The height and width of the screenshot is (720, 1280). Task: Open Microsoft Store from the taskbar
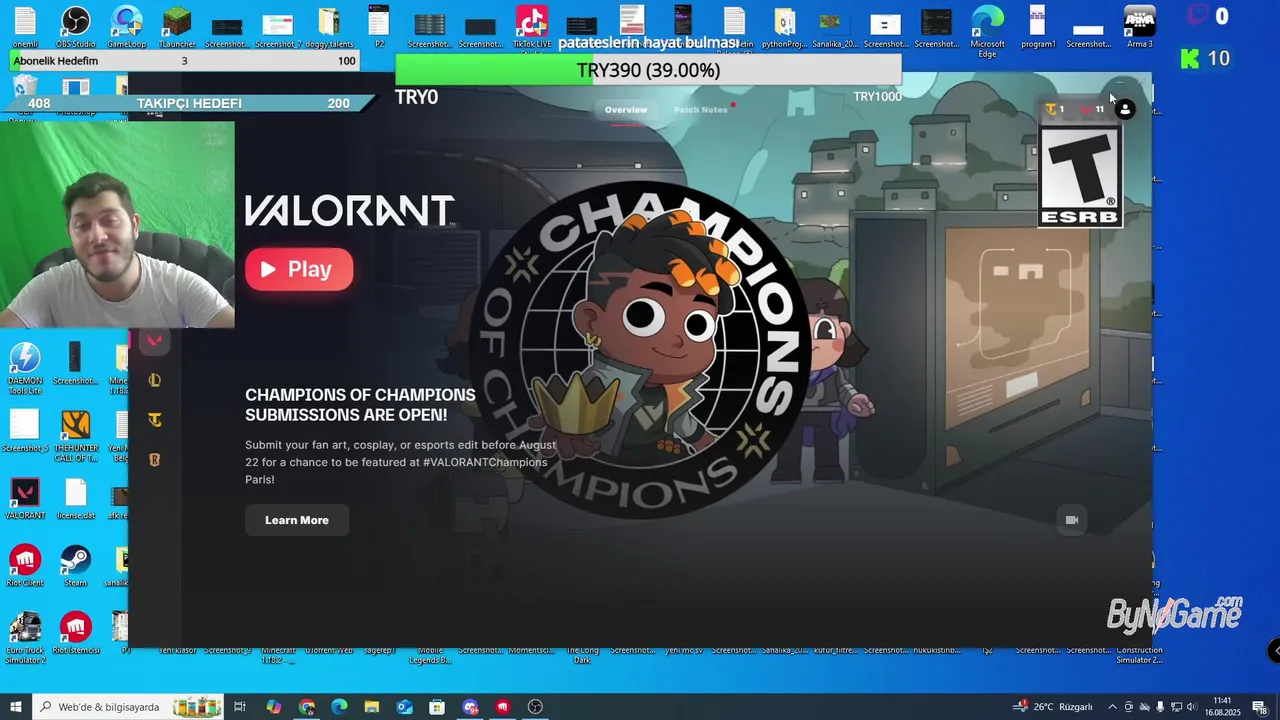click(437, 707)
